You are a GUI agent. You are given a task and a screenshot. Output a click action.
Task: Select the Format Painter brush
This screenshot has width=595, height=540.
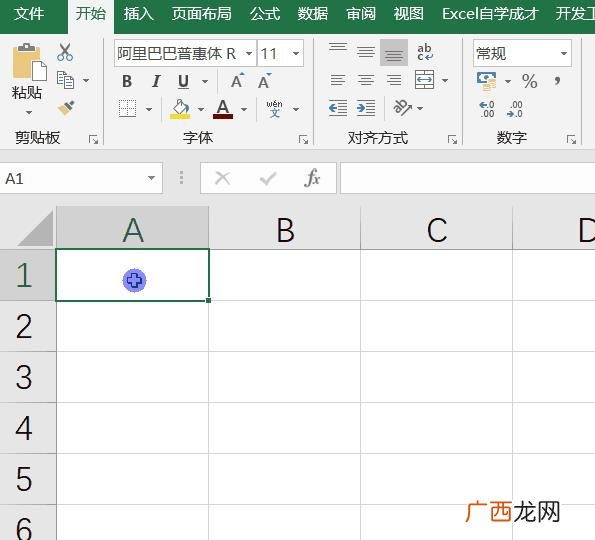[66, 108]
